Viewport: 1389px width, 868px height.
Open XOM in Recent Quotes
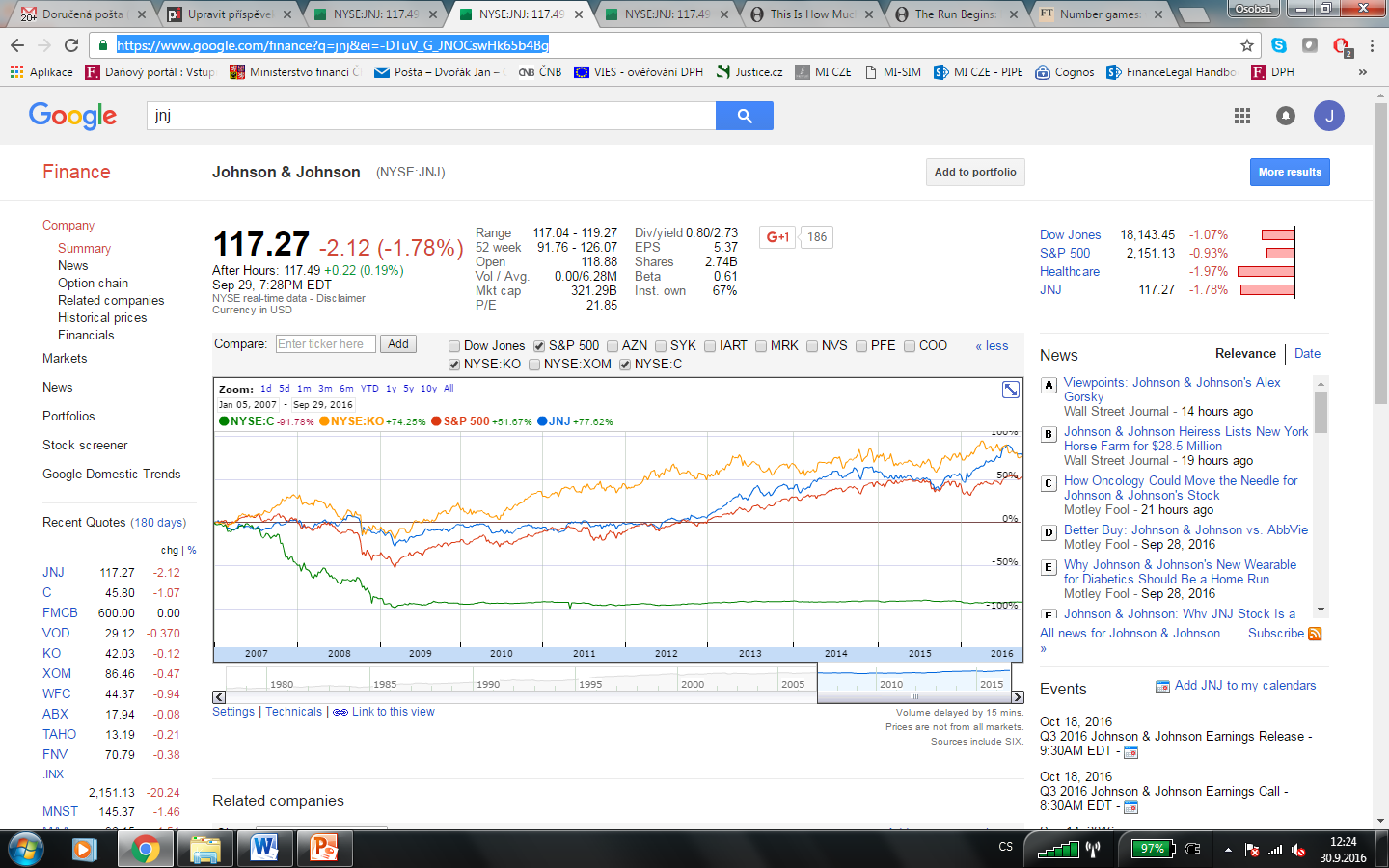click(57, 674)
